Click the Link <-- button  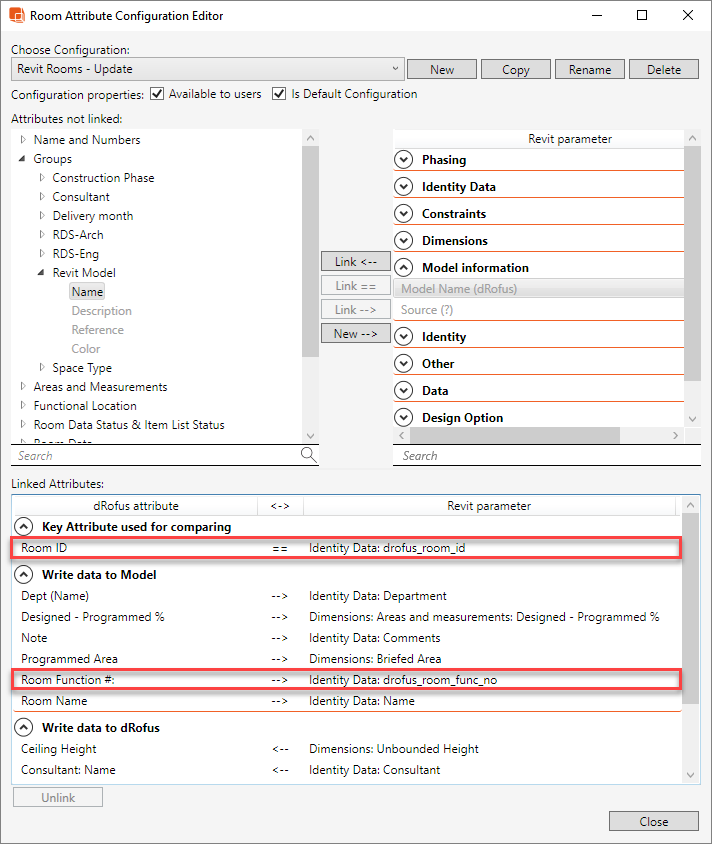coord(356,262)
